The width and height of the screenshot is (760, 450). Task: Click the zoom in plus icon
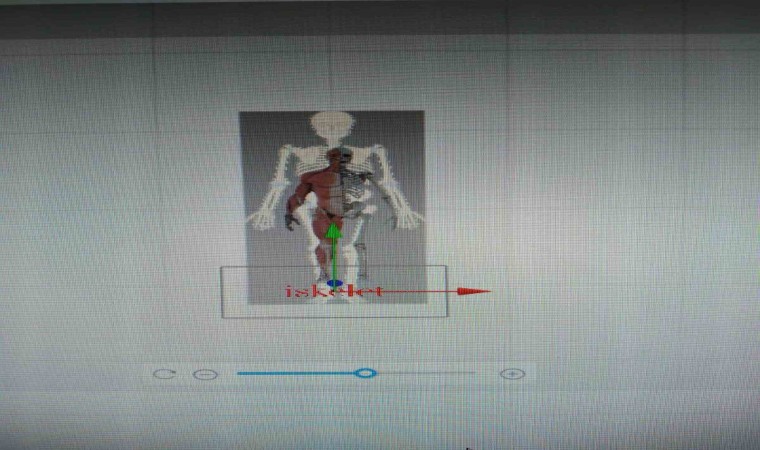(512, 374)
